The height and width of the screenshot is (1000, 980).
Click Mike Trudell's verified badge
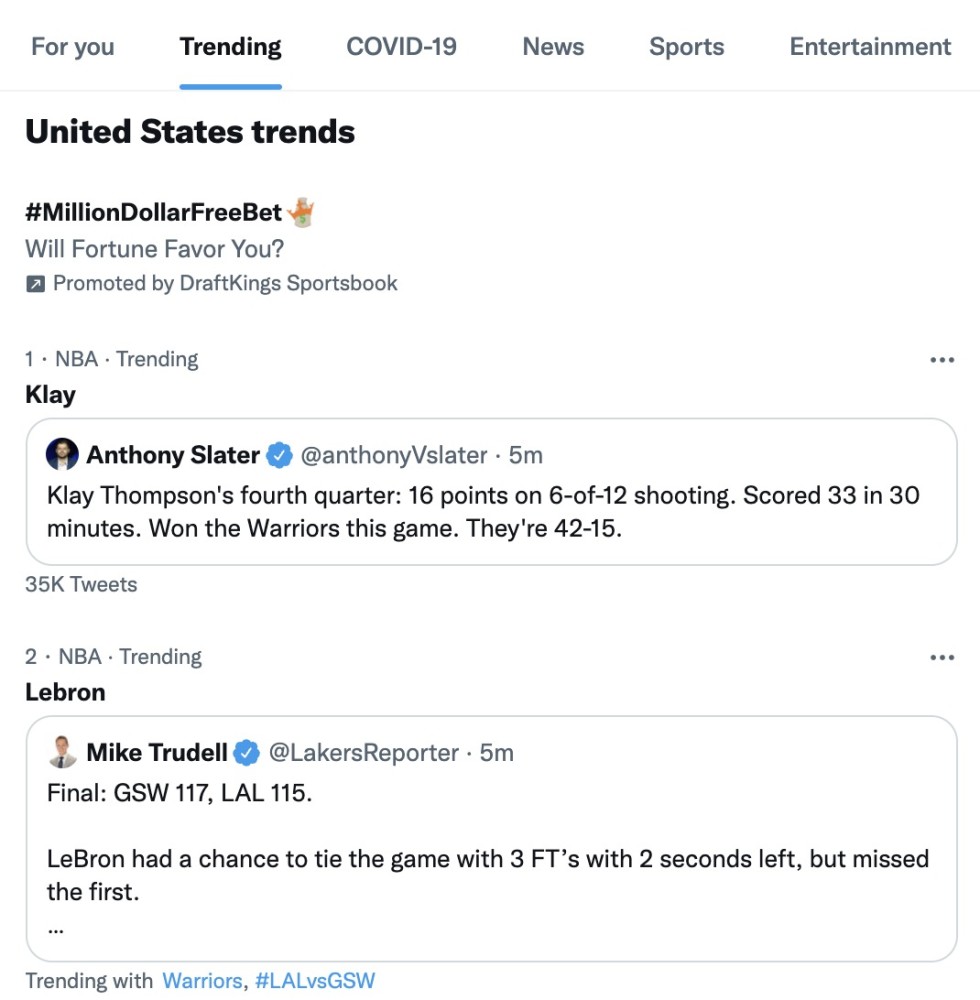(247, 753)
